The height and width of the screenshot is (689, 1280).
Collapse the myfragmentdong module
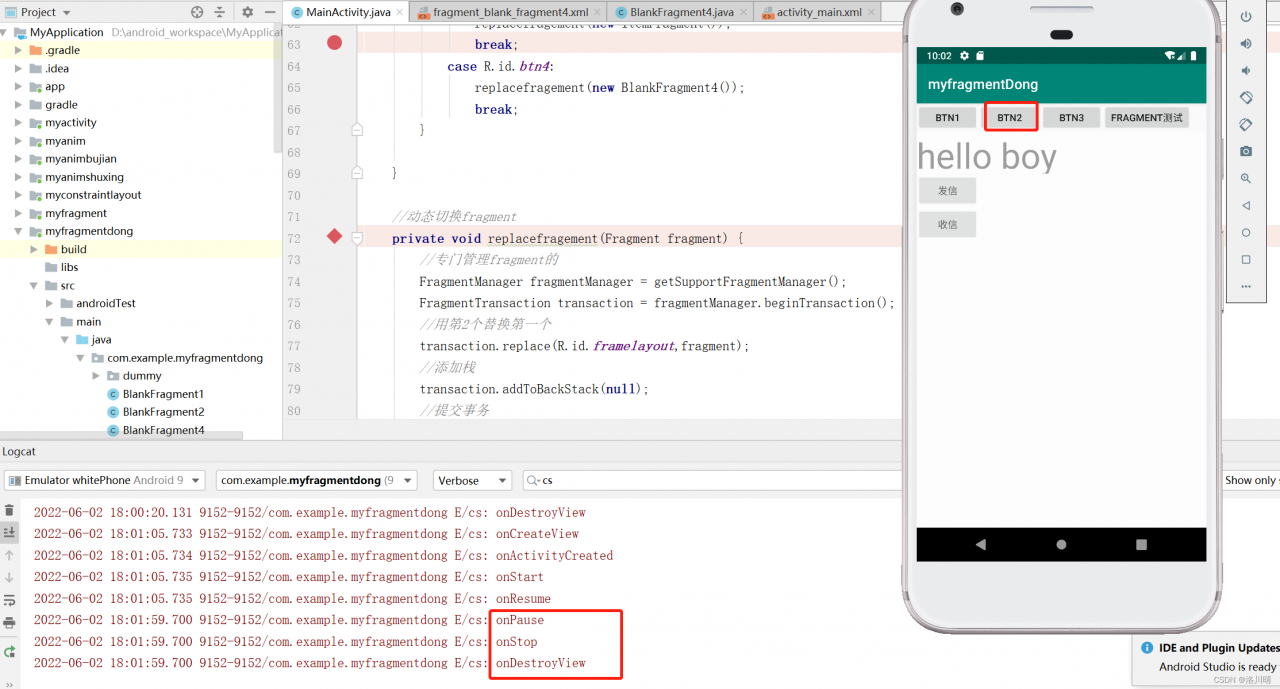pyautogui.click(x=19, y=231)
